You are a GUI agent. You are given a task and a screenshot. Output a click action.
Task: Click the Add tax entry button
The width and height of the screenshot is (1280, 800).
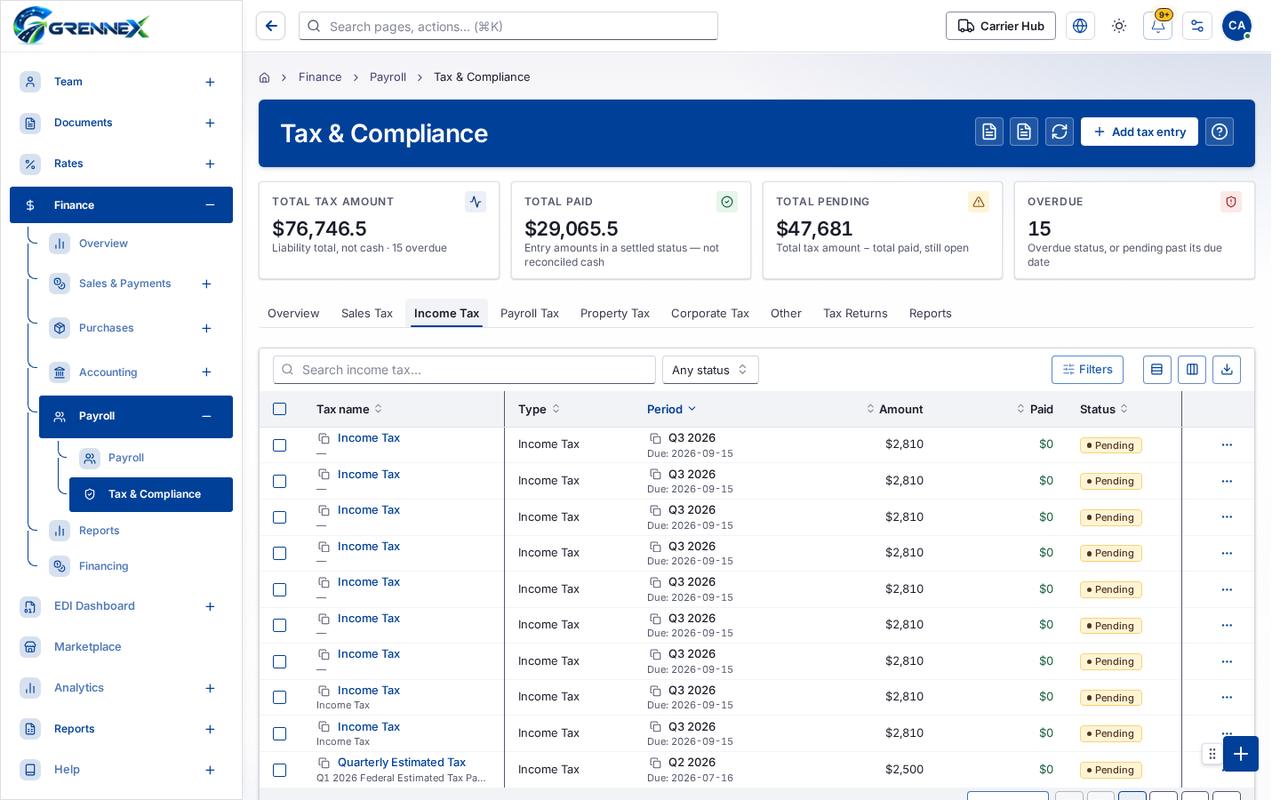point(1139,132)
